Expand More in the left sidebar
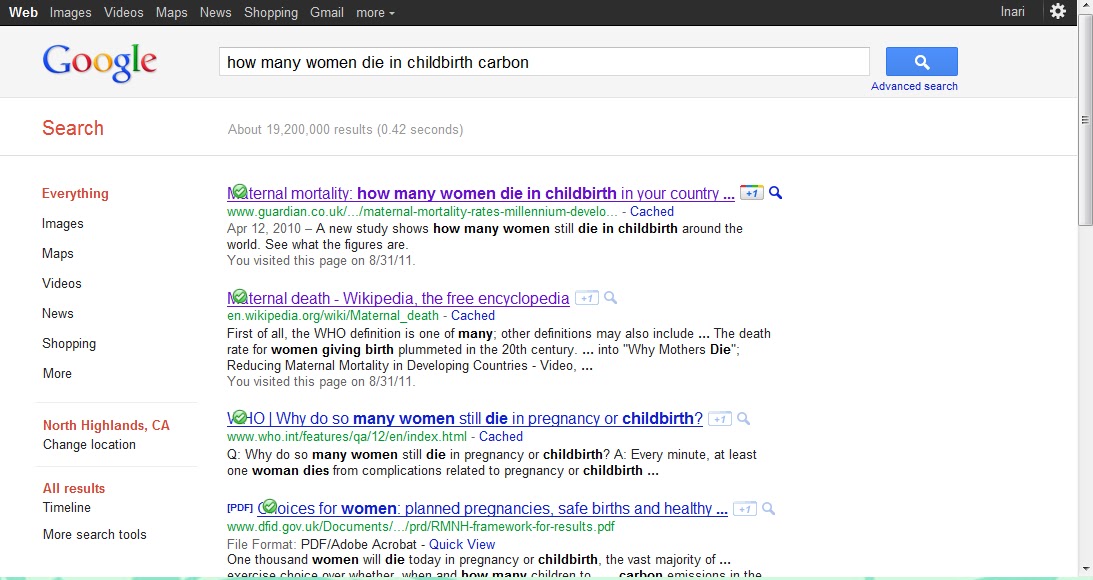 [x=57, y=374]
